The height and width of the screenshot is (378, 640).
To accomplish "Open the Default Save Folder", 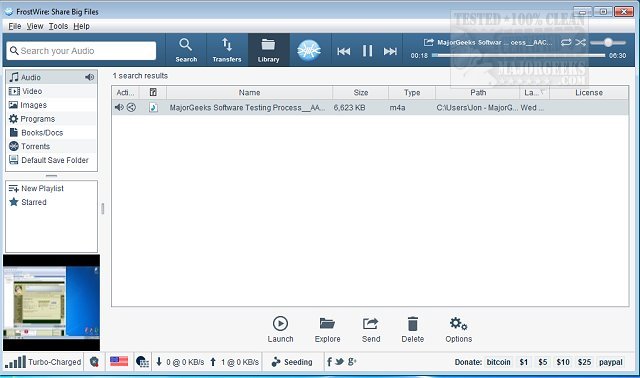I will pyautogui.click(x=51, y=160).
